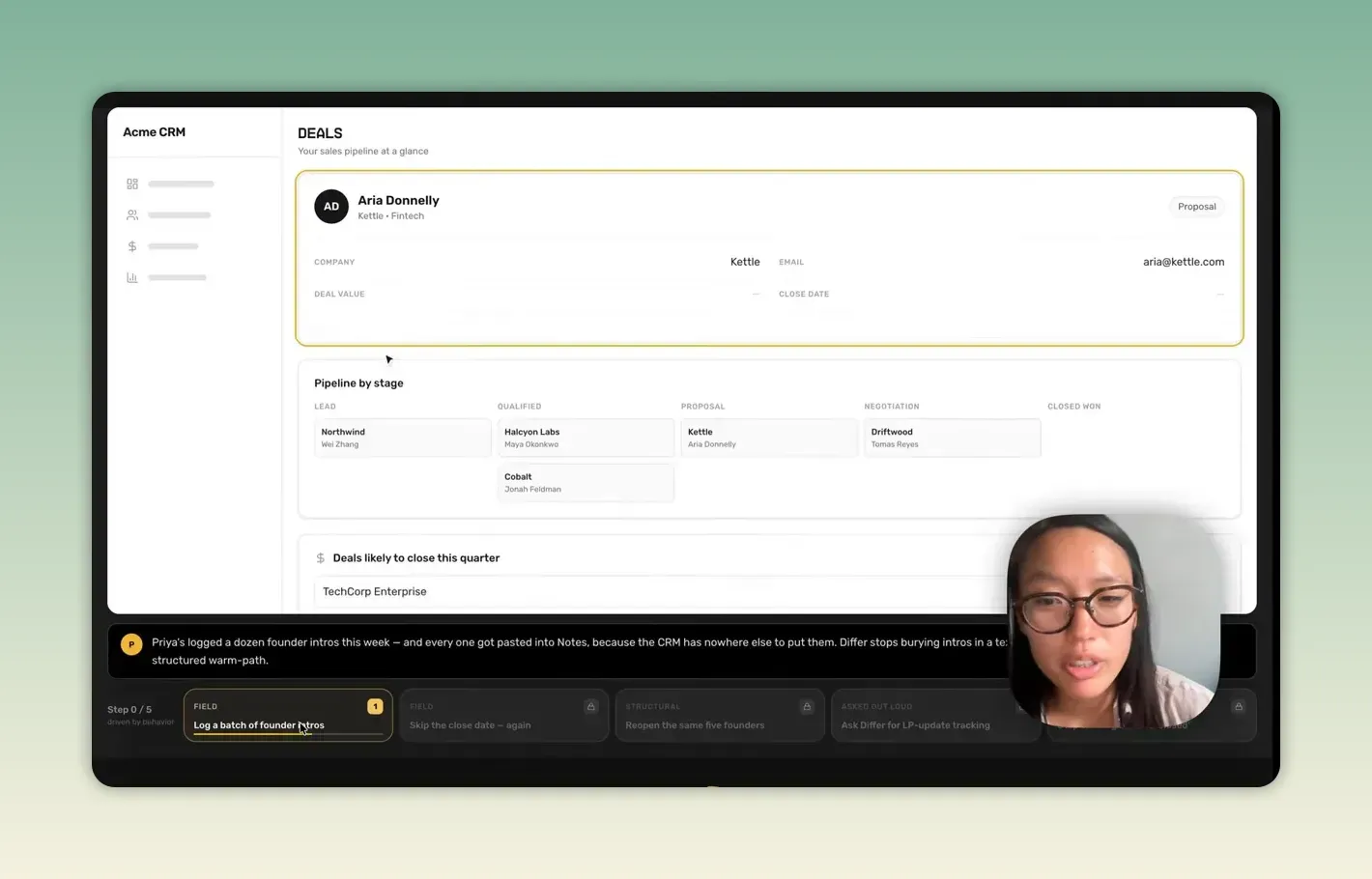Image resolution: width=1372 pixels, height=879 pixels.
Task: Open the deals dollar icon in sidebar
Action: pyautogui.click(x=132, y=246)
